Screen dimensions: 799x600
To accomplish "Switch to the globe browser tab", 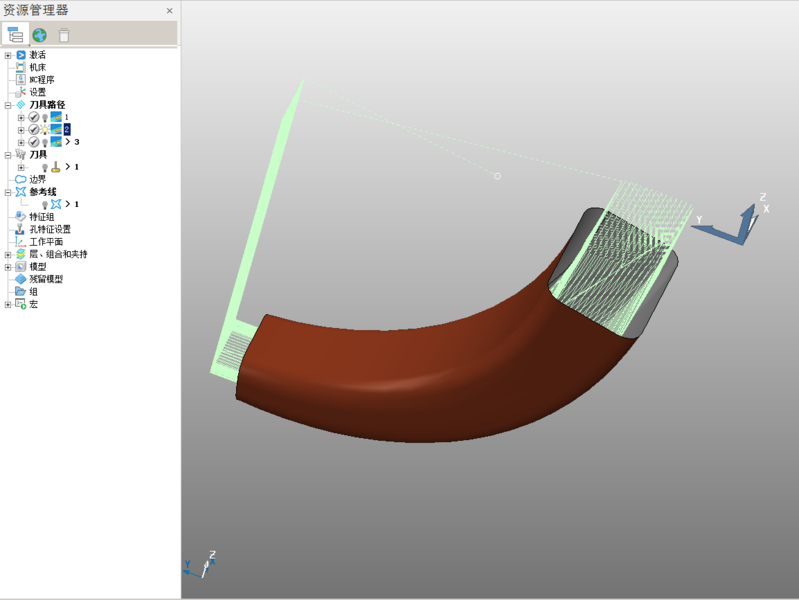I will point(40,35).
